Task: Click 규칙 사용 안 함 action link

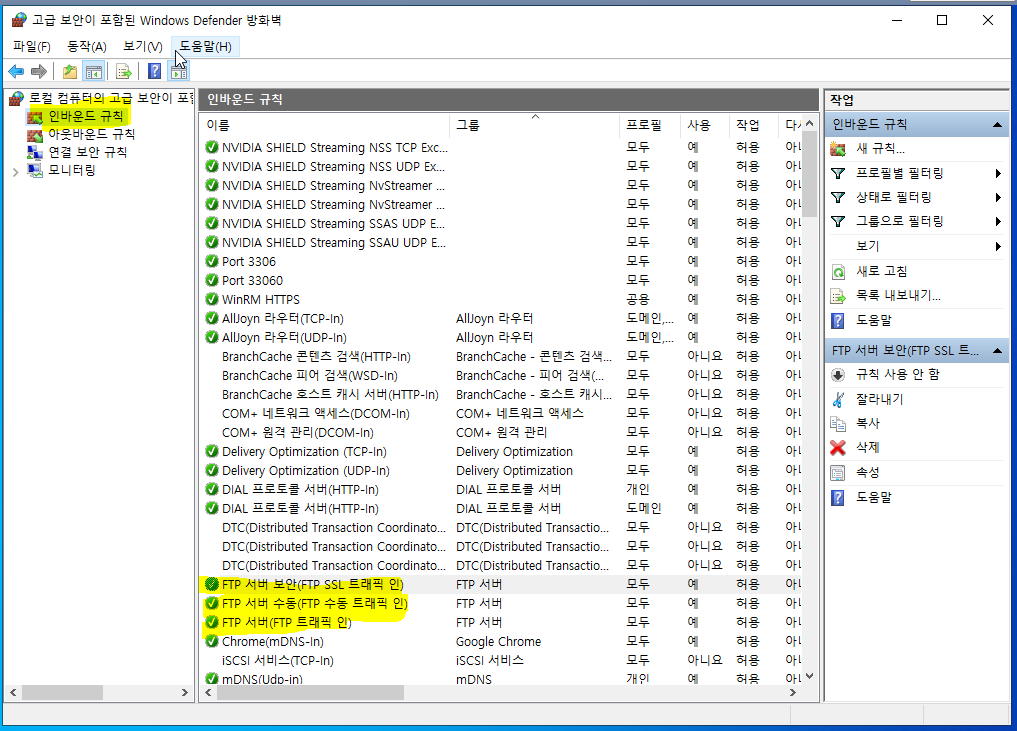Action: click(x=898, y=374)
